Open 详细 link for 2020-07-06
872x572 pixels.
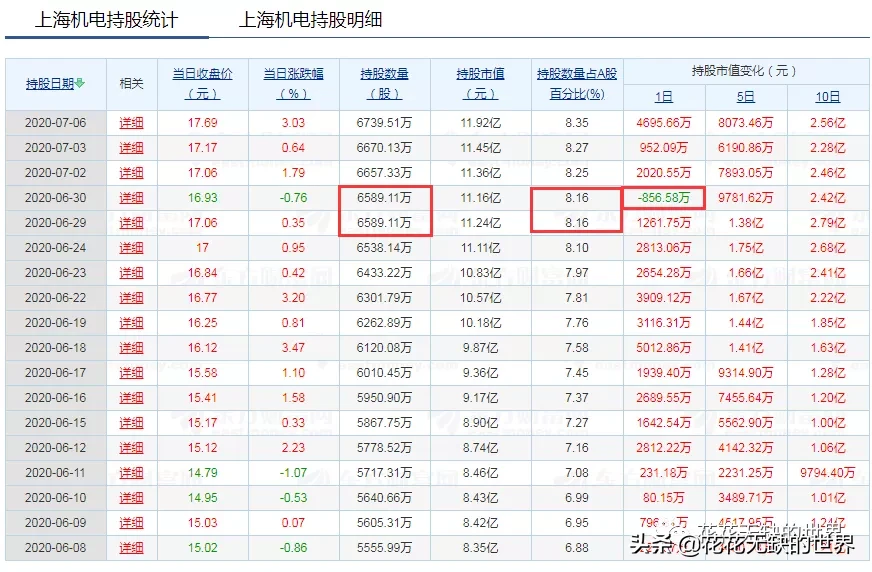(x=131, y=123)
